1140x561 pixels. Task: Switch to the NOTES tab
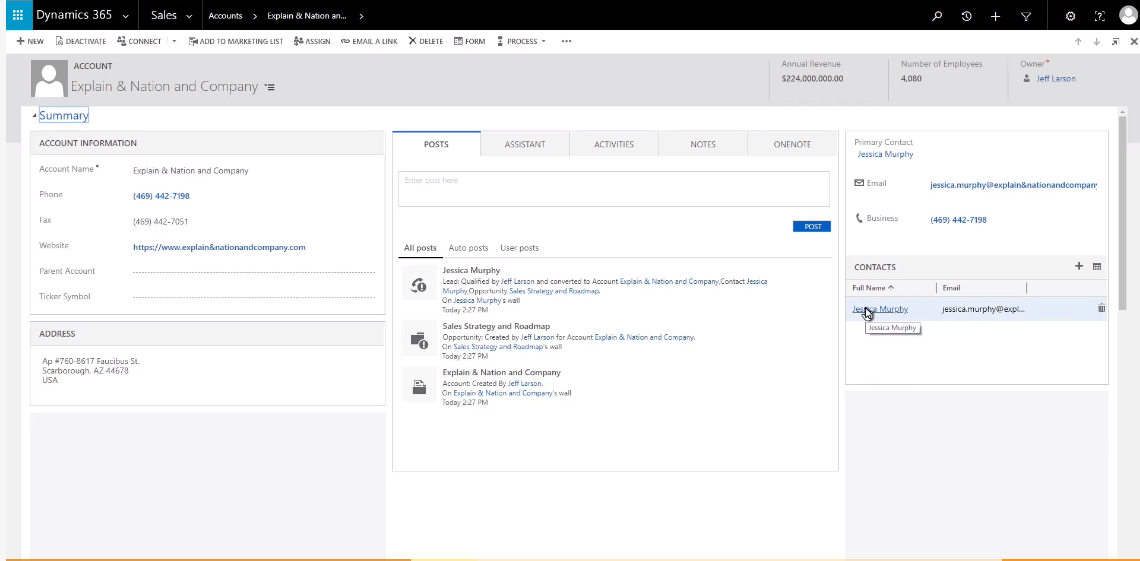[x=703, y=144]
